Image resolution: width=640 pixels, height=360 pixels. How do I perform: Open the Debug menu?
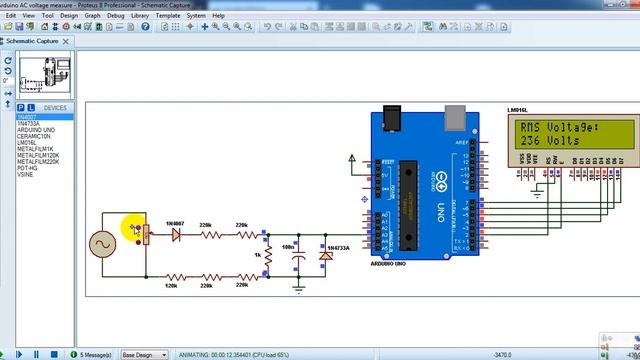coord(116,16)
